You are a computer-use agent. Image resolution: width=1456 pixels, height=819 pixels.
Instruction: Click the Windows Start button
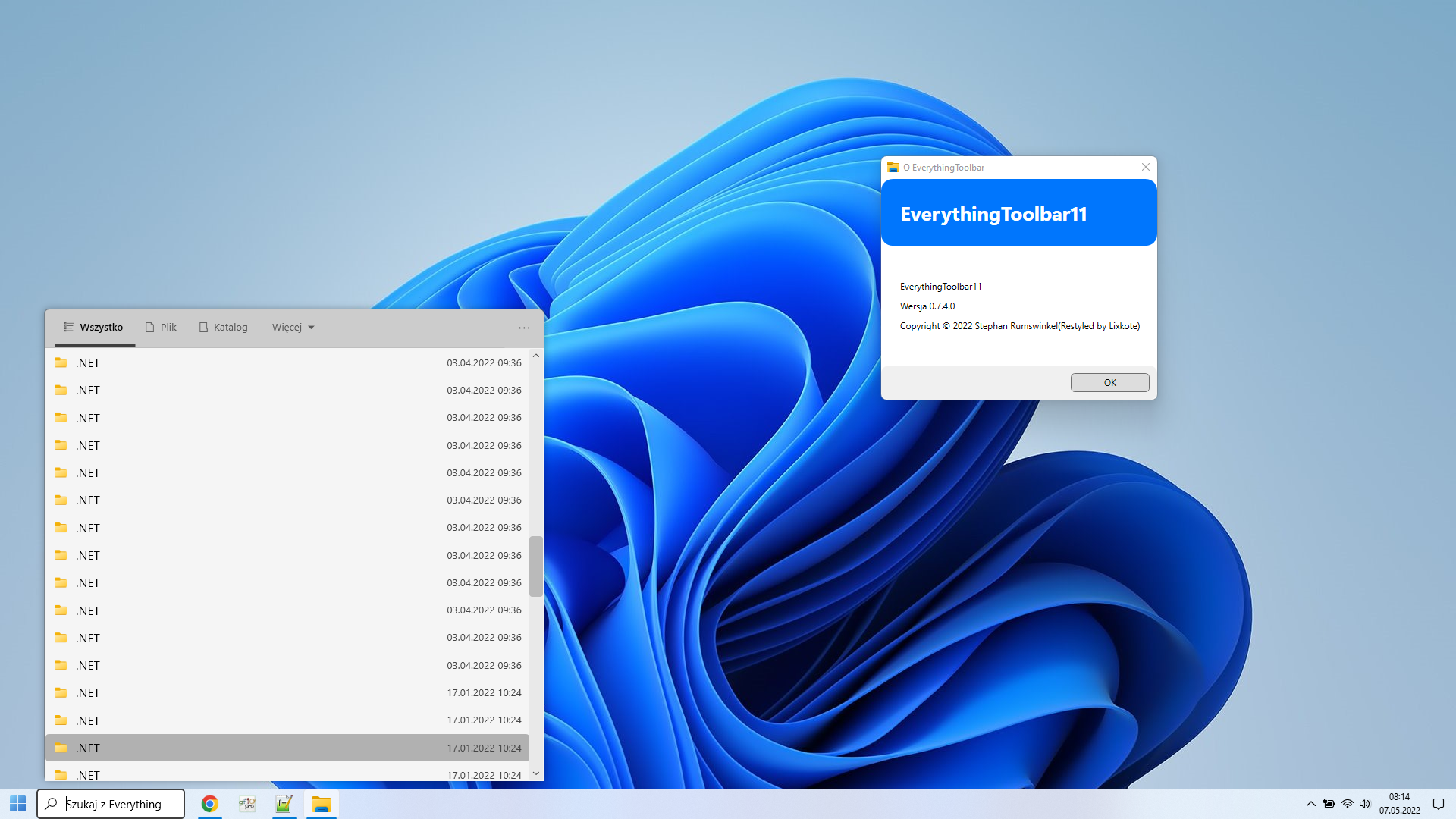pos(17,803)
